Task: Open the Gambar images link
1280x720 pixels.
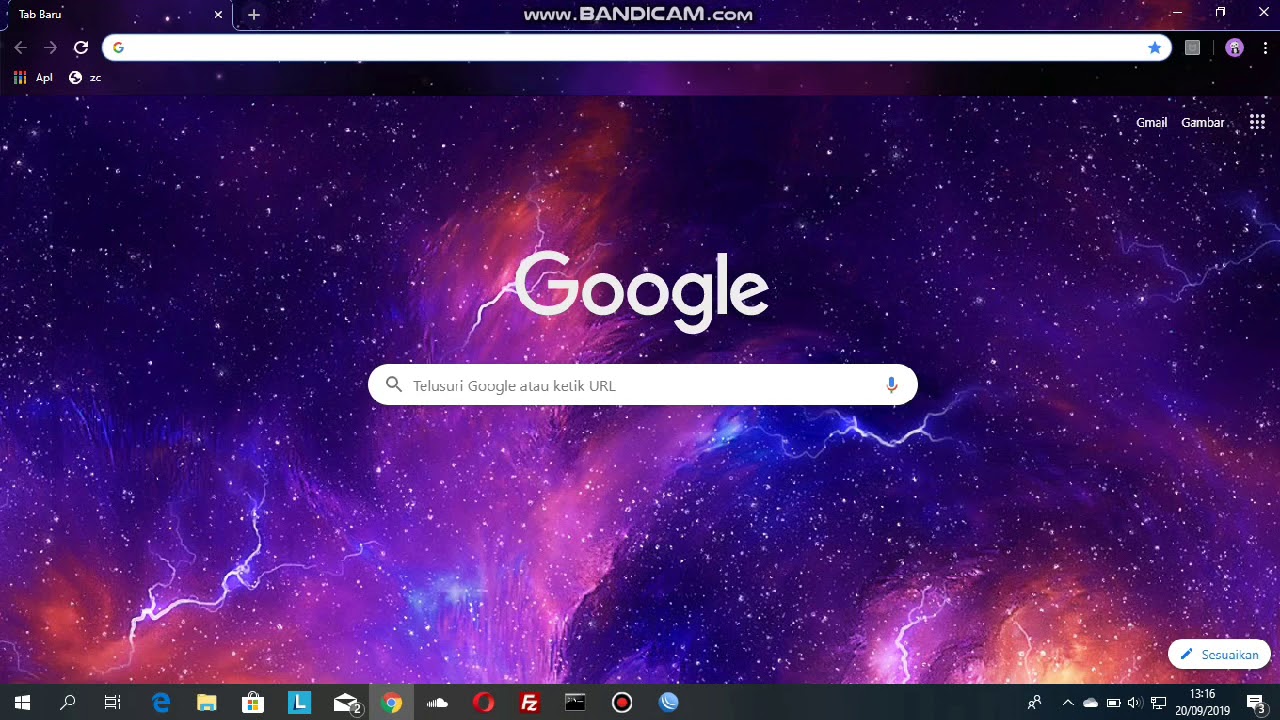Action: point(1203,122)
